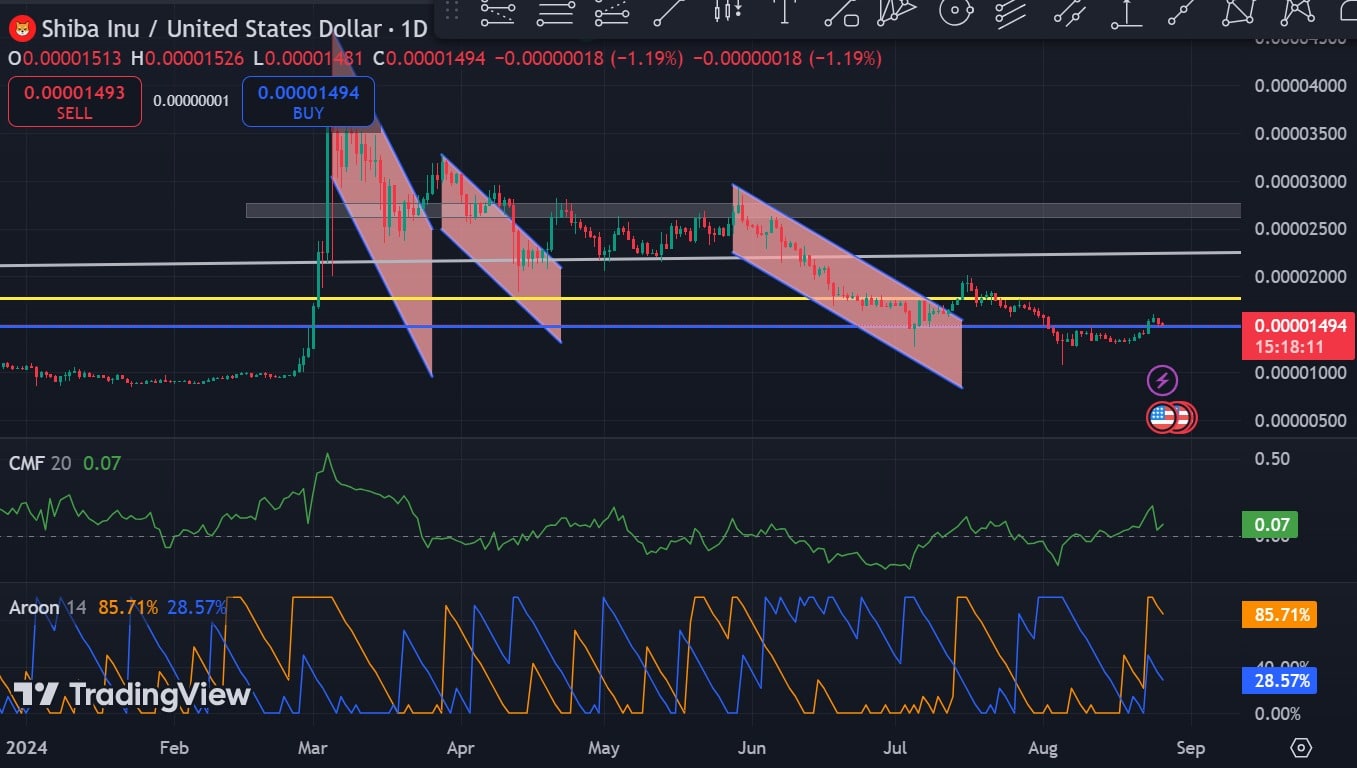Screen dimensions: 1357x768
Task: Select the red descending channel spanning June to July
Action: 848,286
